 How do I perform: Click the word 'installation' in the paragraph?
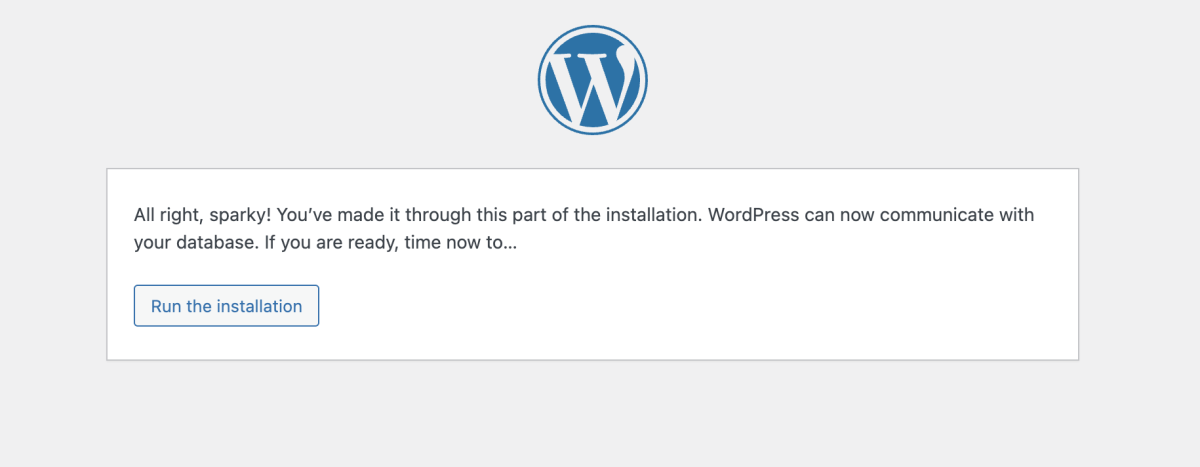[x=652, y=215]
